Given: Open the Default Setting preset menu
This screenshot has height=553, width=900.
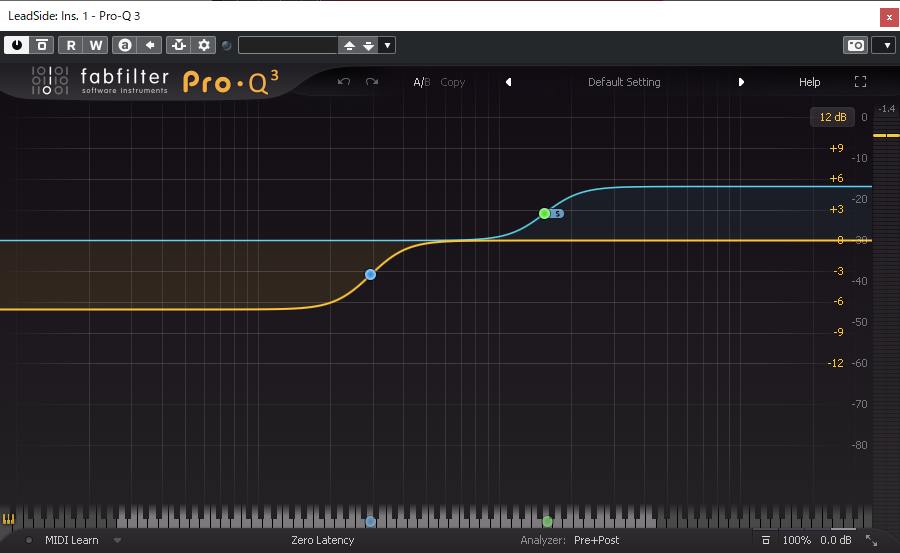Looking at the screenshot, I should 624,82.
